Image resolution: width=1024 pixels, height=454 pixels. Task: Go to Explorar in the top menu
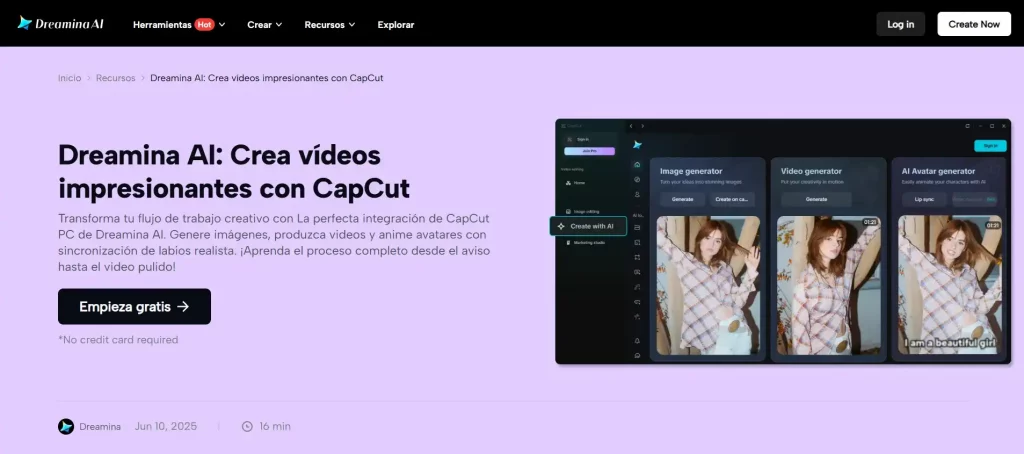[396, 24]
